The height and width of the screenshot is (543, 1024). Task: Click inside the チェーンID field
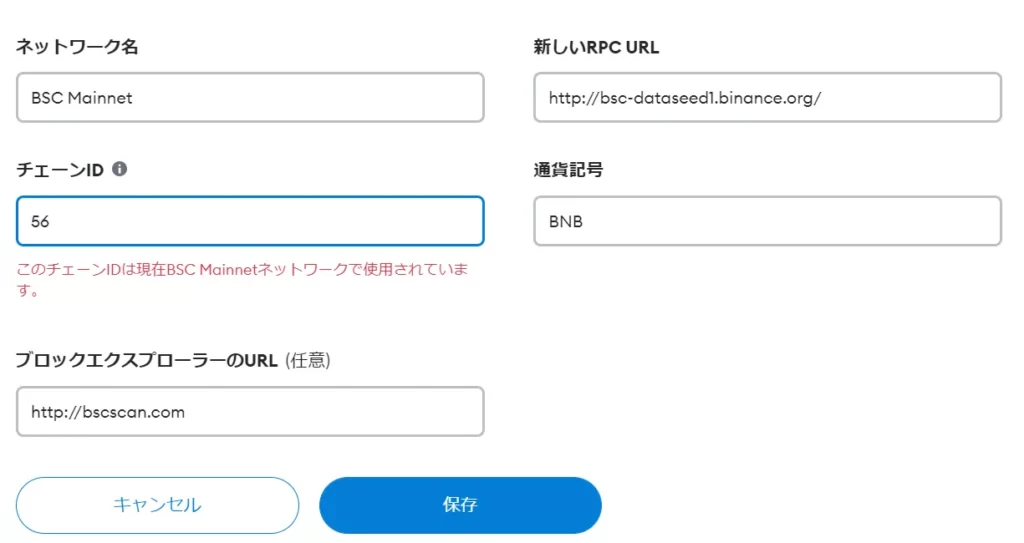[250, 221]
